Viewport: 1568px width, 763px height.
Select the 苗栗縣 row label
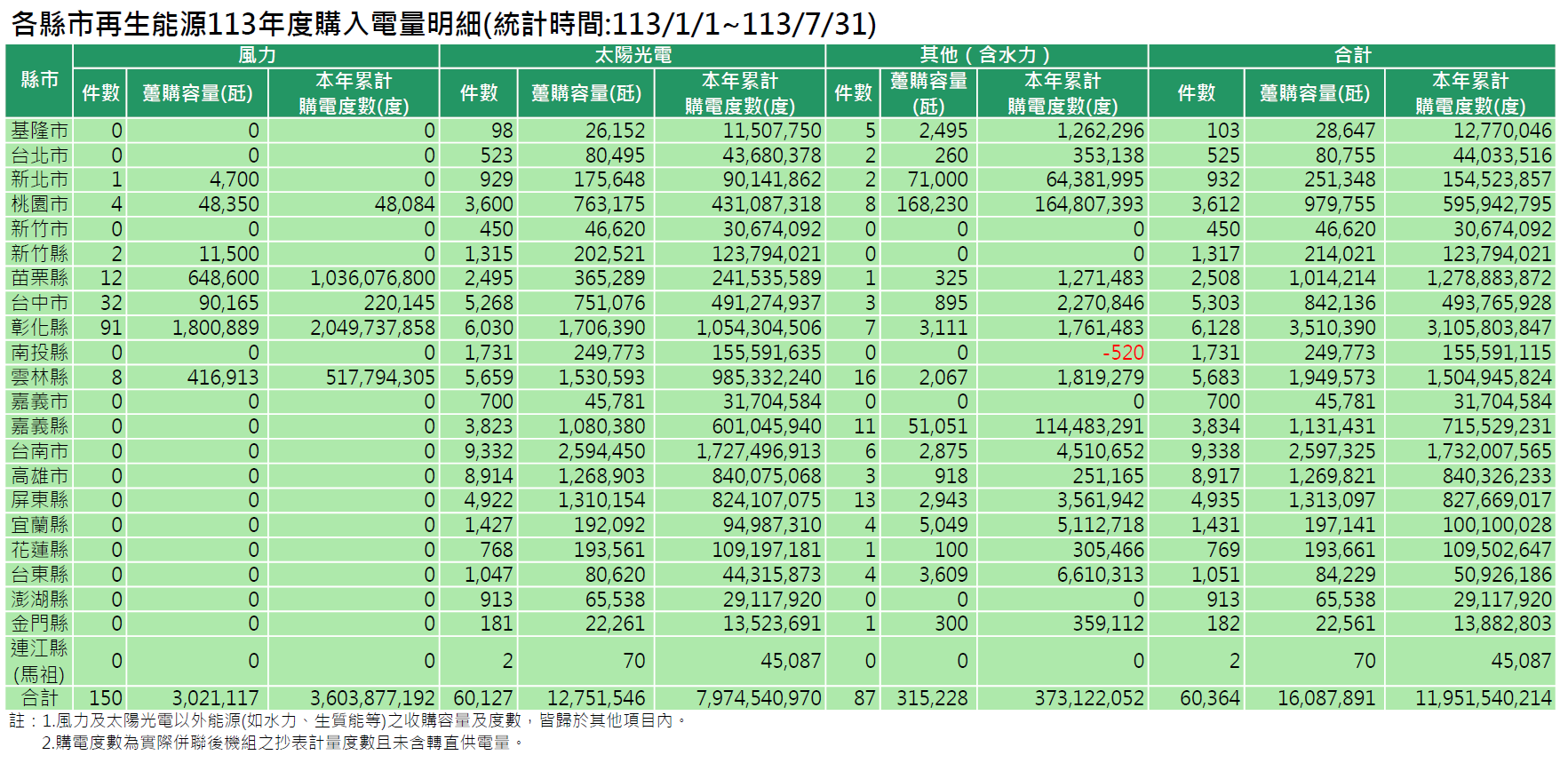[x=39, y=278]
